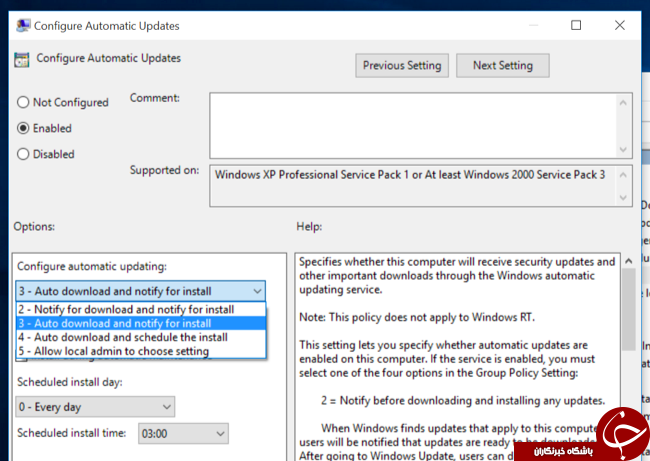Image resolution: width=650 pixels, height=461 pixels.
Task: Go to Next Setting
Action: coord(503,66)
